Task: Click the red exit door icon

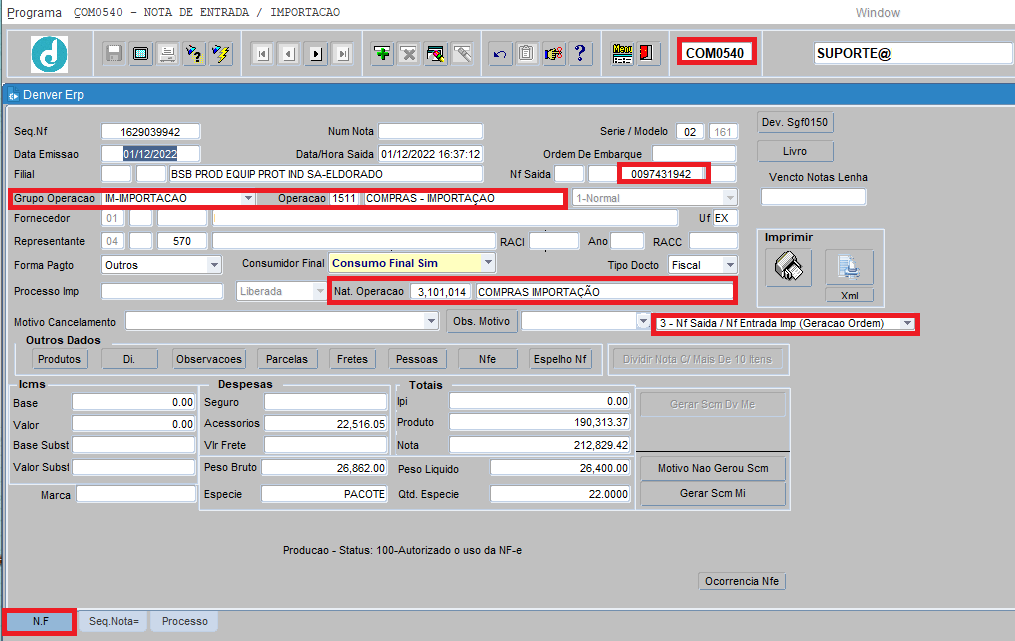Action: coord(647,54)
